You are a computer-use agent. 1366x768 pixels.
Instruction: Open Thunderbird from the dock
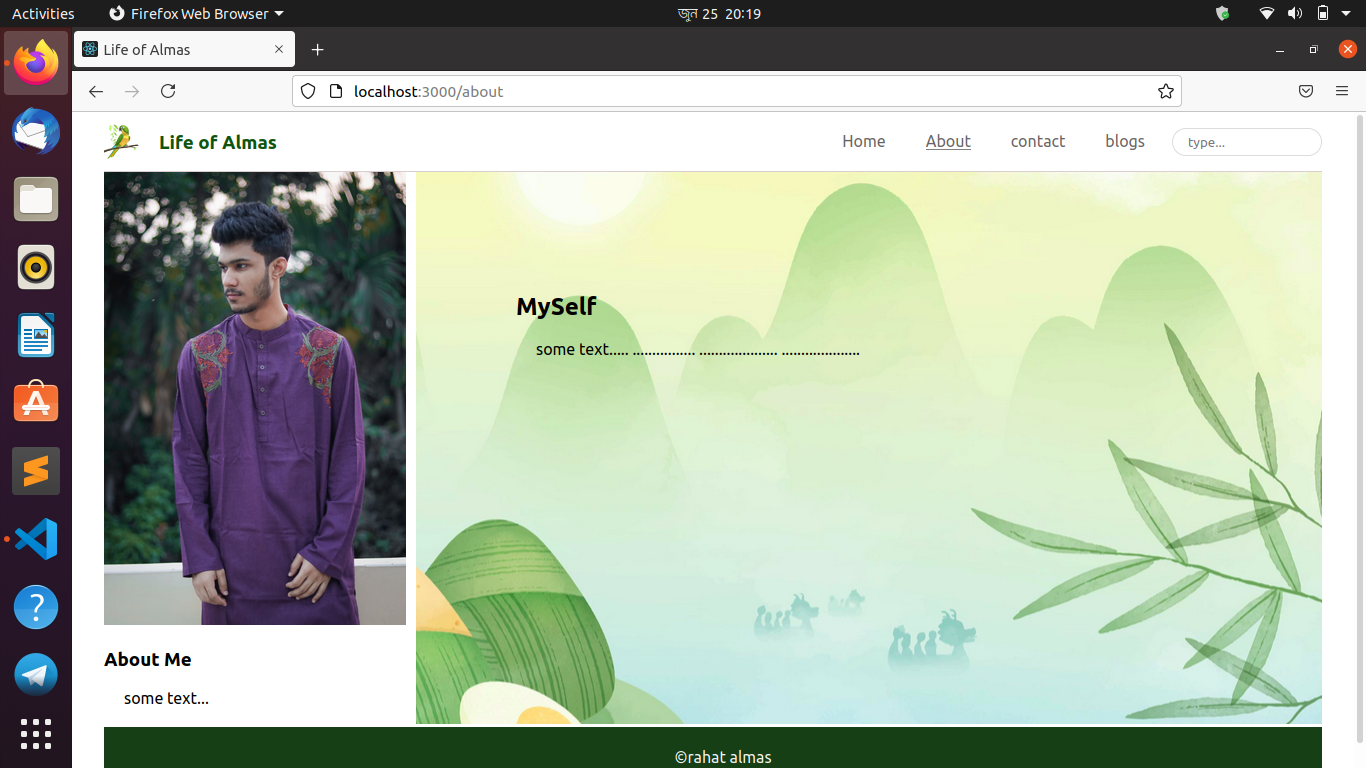pyautogui.click(x=35, y=131)
